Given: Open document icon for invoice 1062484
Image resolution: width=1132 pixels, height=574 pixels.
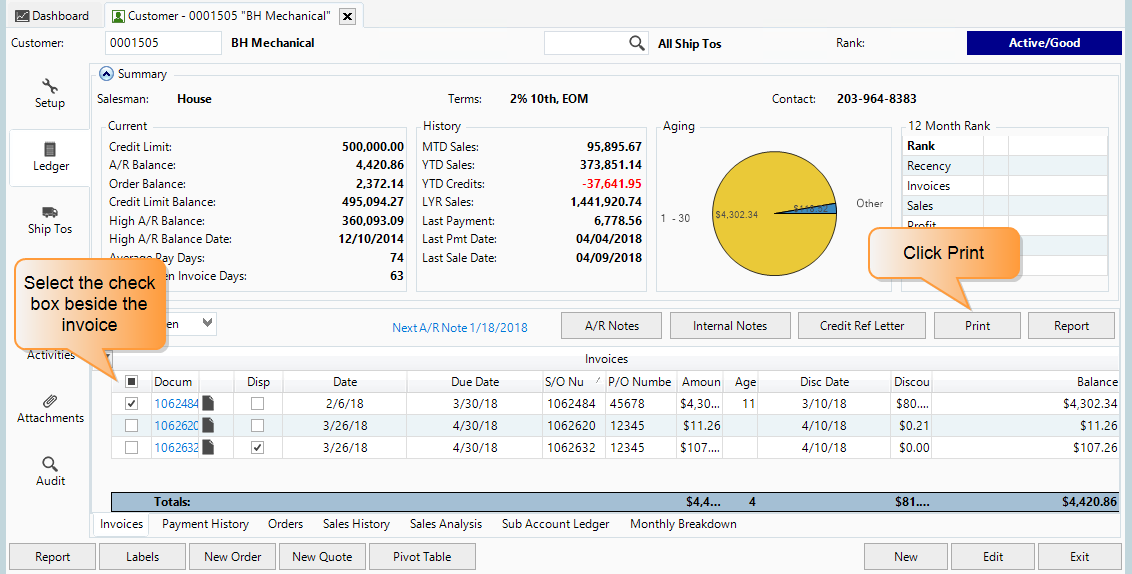Looking at the screenshot, I should click(208, 404).
